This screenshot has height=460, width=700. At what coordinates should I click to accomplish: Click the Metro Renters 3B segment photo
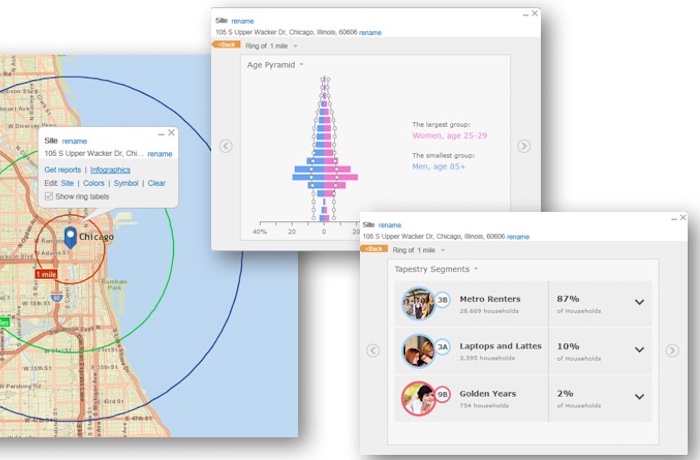pos(418,303)
